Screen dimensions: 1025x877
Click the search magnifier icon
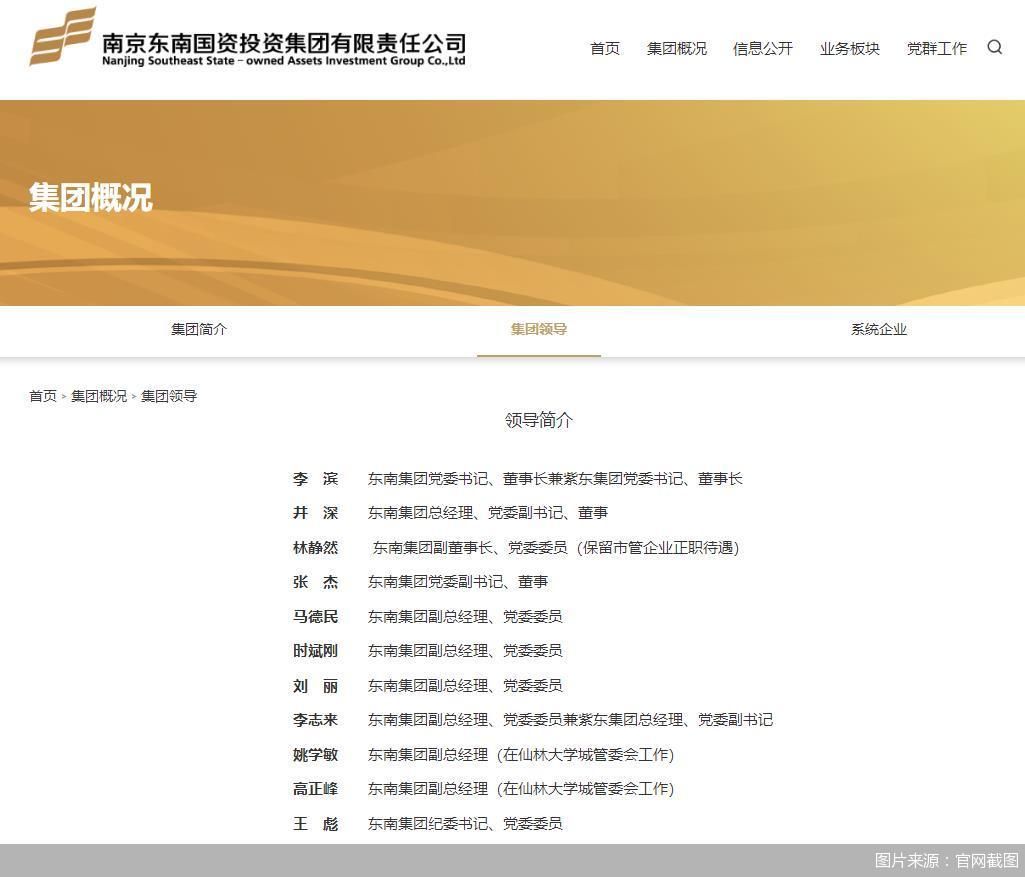point(994,47)
